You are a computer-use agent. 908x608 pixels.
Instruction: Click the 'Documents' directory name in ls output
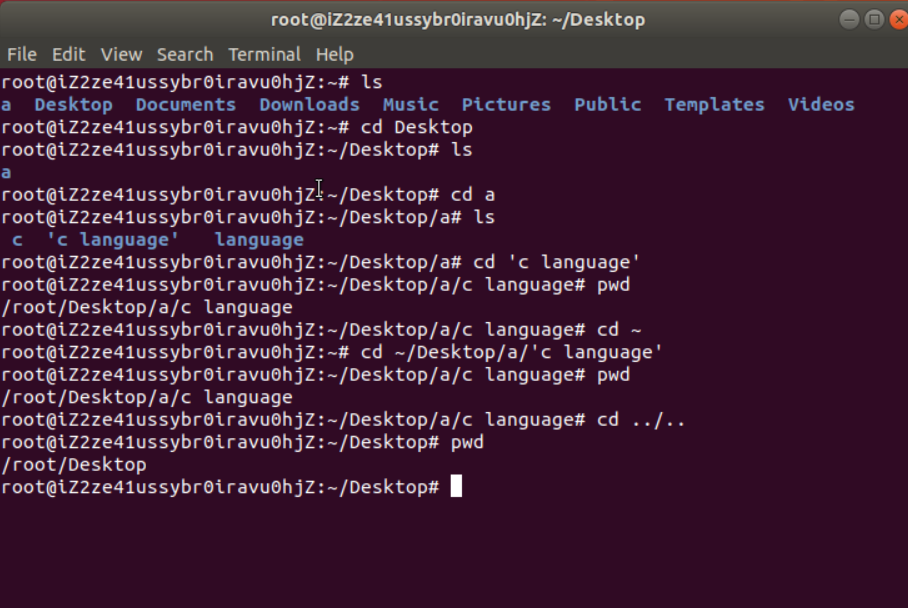tap(185, 105)
